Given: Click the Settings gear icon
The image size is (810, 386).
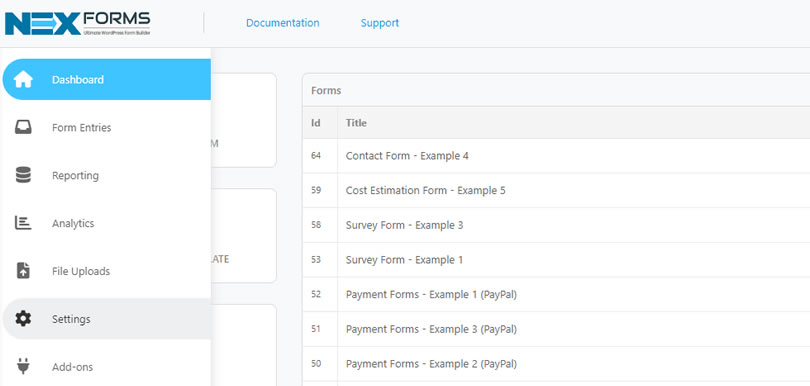Looking at the screenshot, I should [x=23, y=319].
